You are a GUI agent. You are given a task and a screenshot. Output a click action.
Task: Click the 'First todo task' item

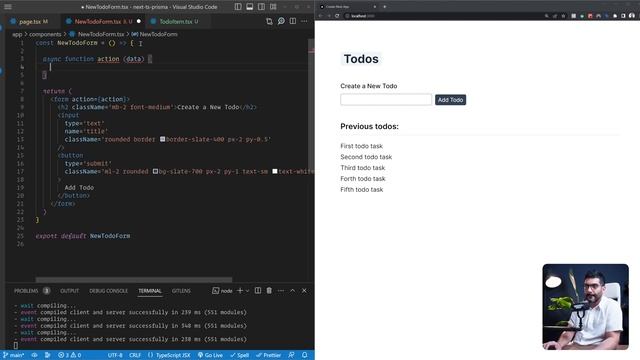click(362, 146)
